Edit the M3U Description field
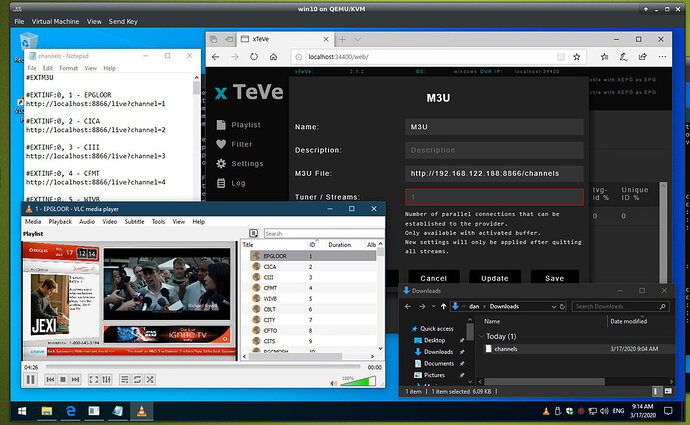Screen dimensions: 690x425 (494, 150)
